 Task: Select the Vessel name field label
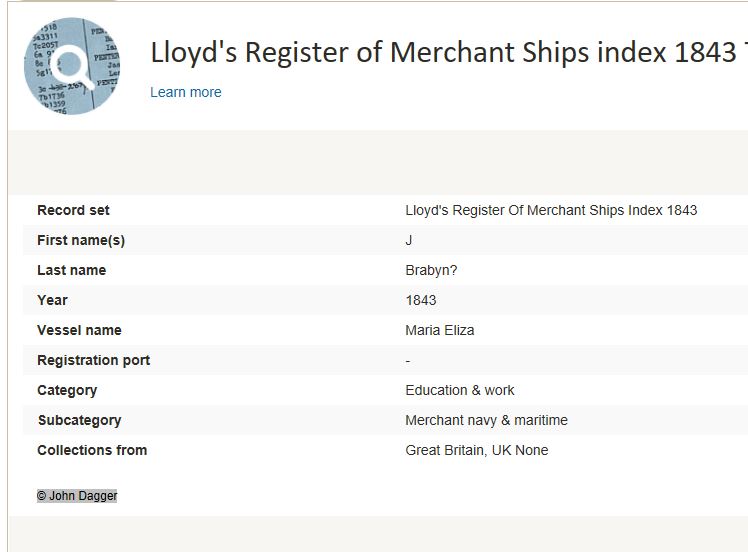(79, 330)
